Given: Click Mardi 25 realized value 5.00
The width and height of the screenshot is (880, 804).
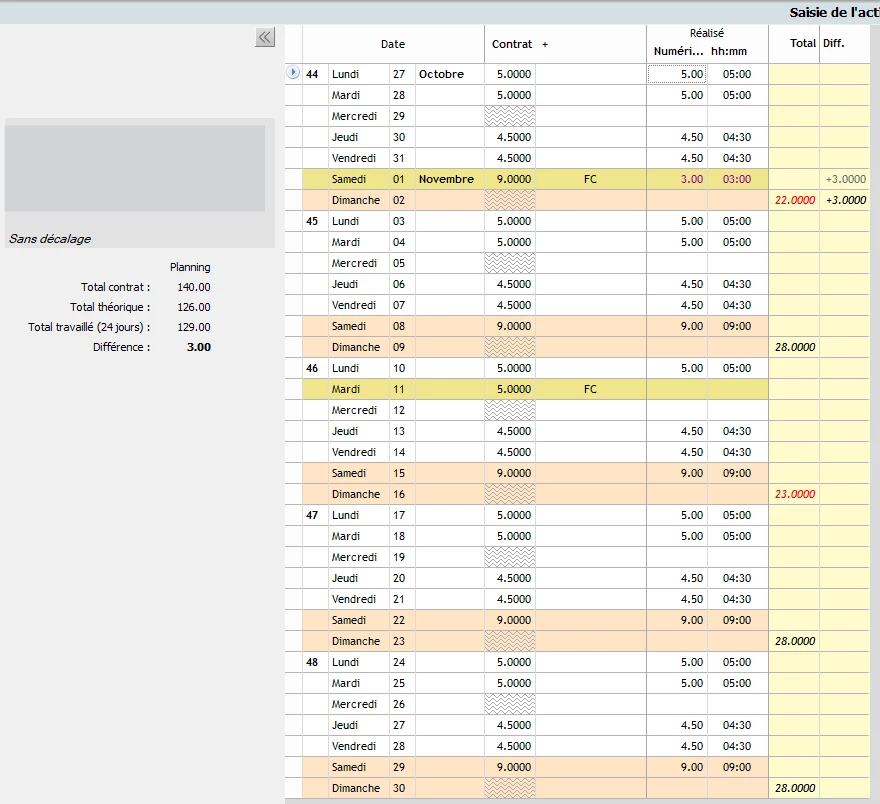Looking at the screenshot, I should coord(691,683).
